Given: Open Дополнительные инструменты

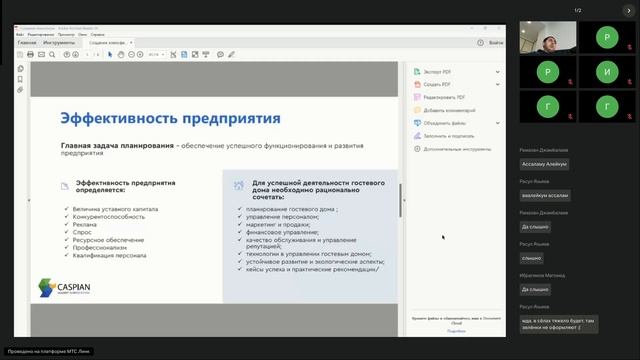Looking at the screenshot, I should (457, 149).
